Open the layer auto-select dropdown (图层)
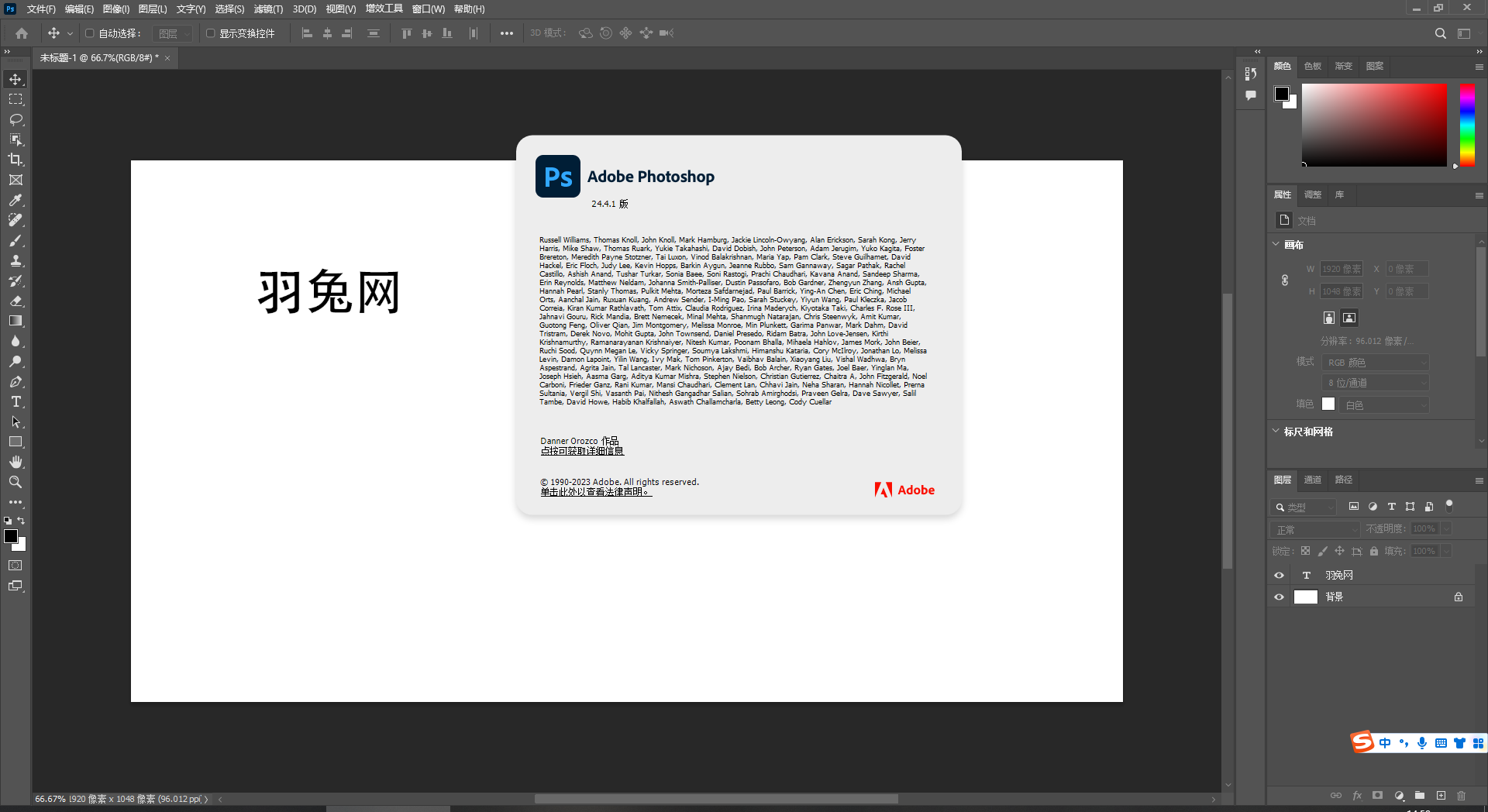The image size is (1488, 812). click(172, 33)
